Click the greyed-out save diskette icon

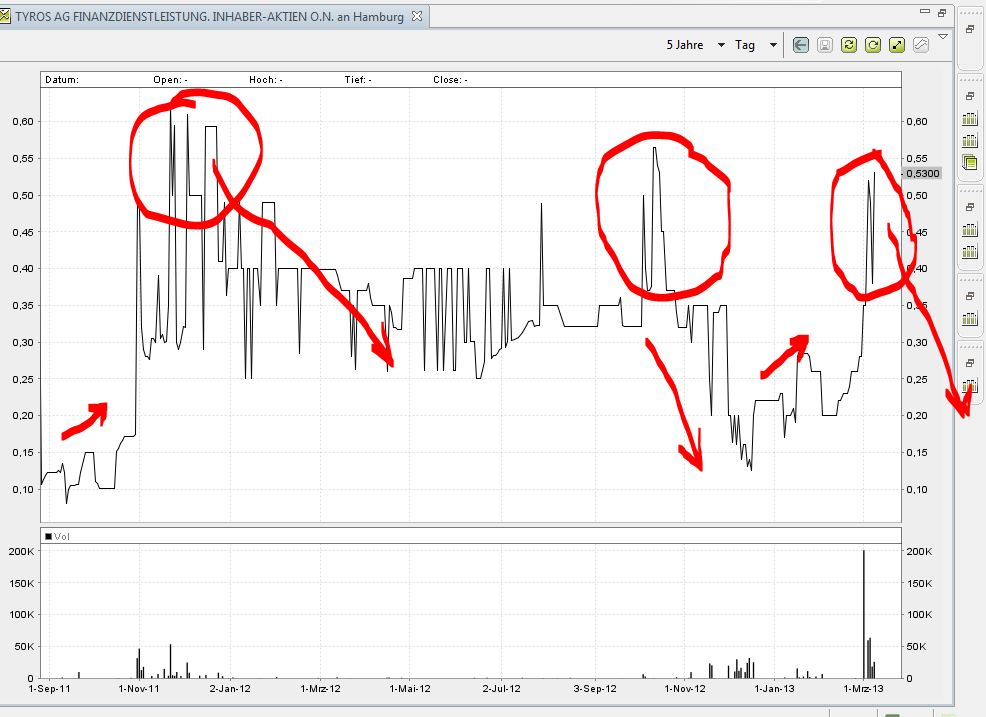click(x=825, y=45)
